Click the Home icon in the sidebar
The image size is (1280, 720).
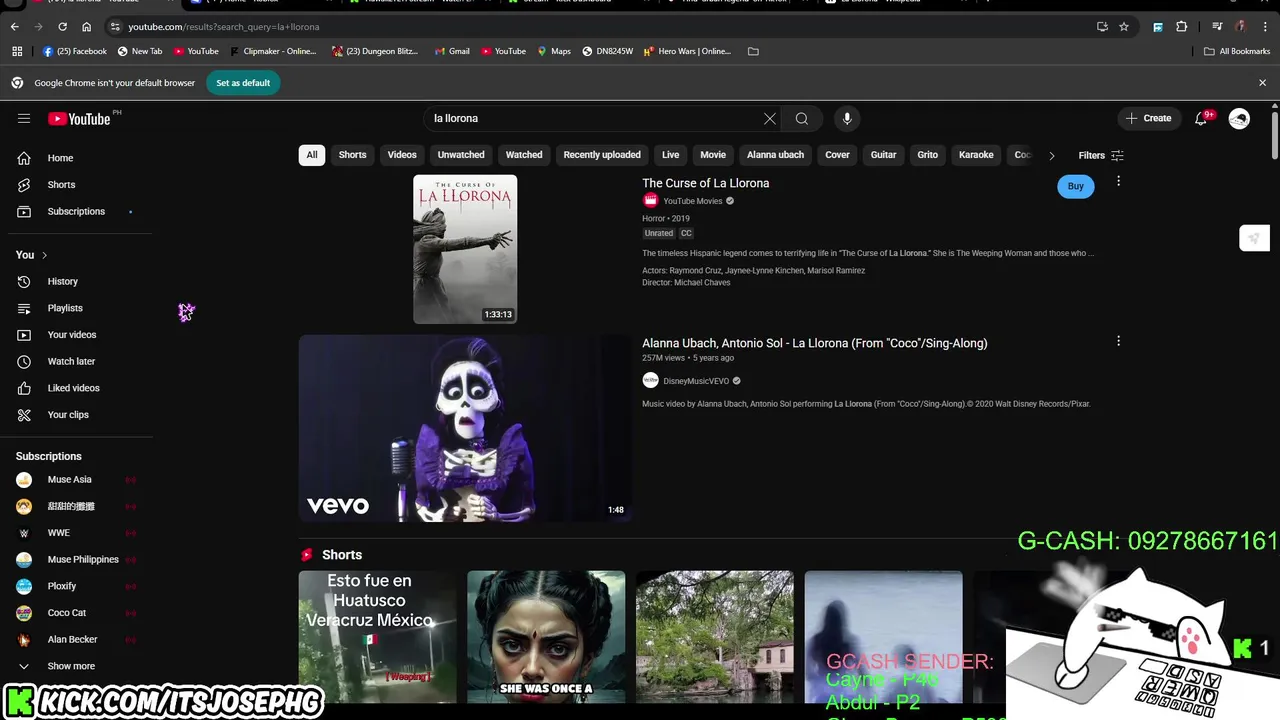click(24, 158)
